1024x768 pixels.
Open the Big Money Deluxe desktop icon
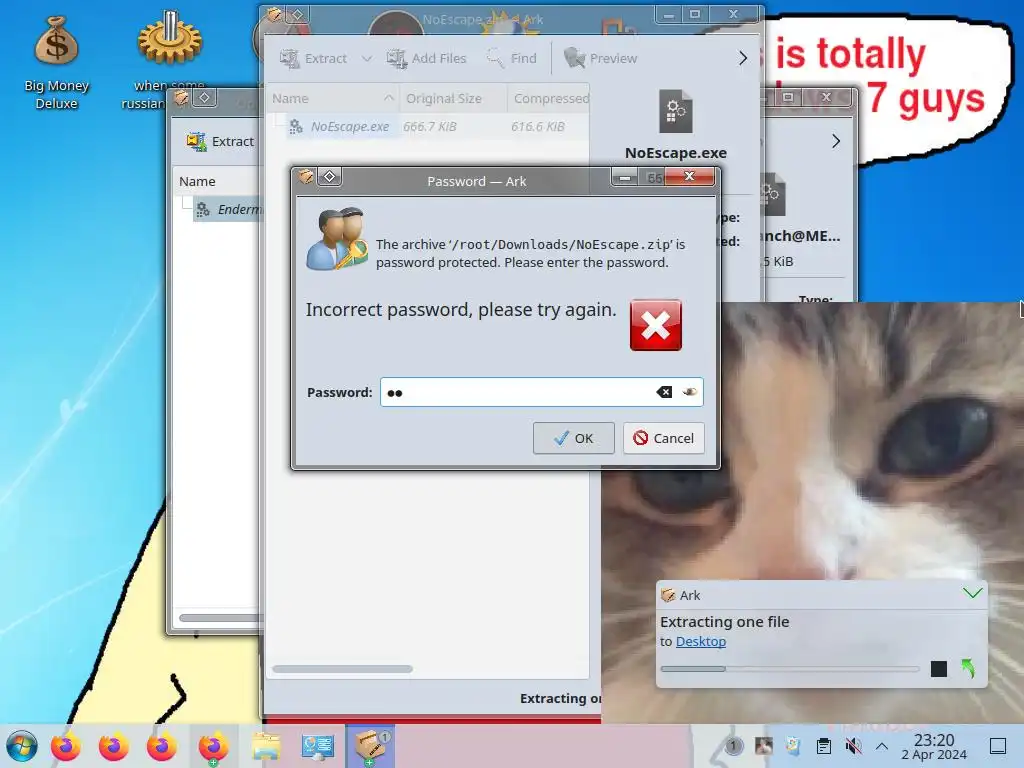pos(56,62)
